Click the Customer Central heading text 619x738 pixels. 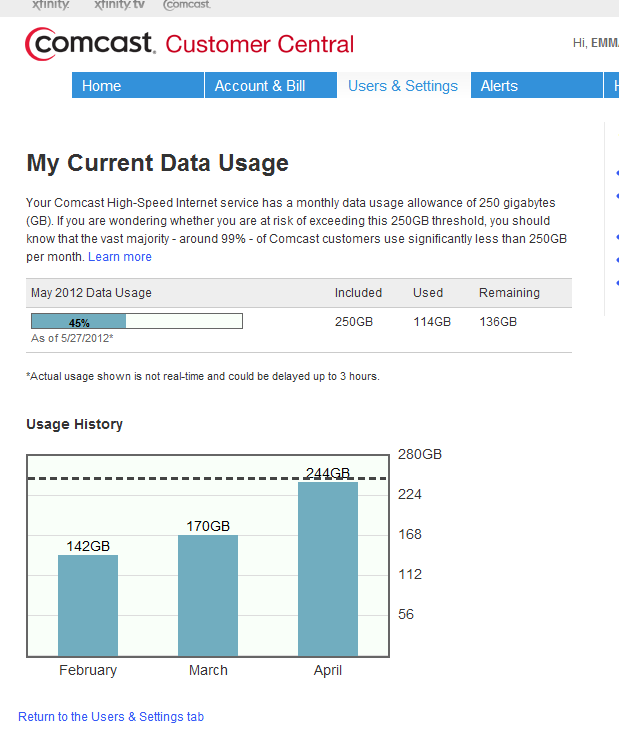point(260,45)
